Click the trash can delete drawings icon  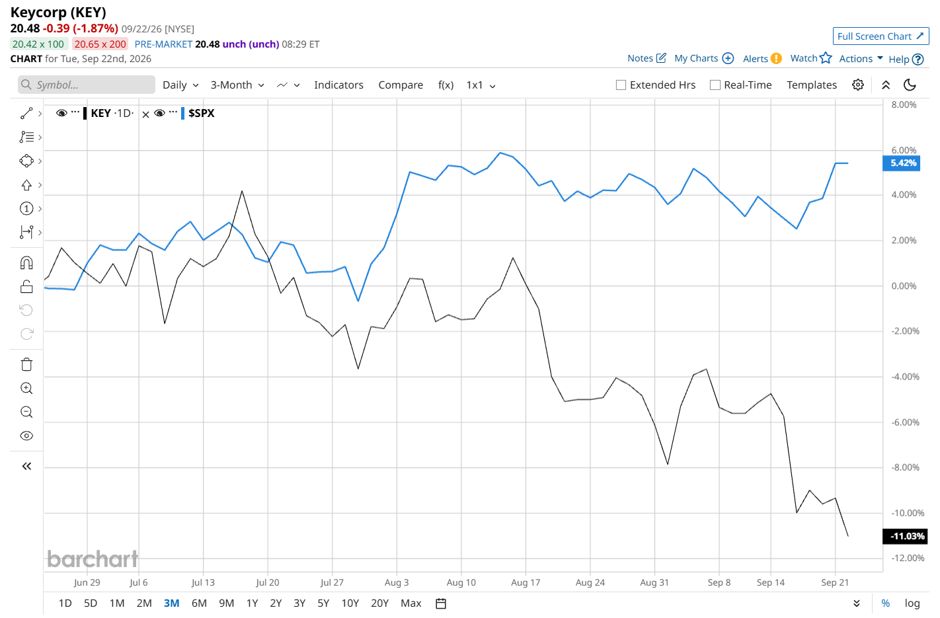coord(26,364)
